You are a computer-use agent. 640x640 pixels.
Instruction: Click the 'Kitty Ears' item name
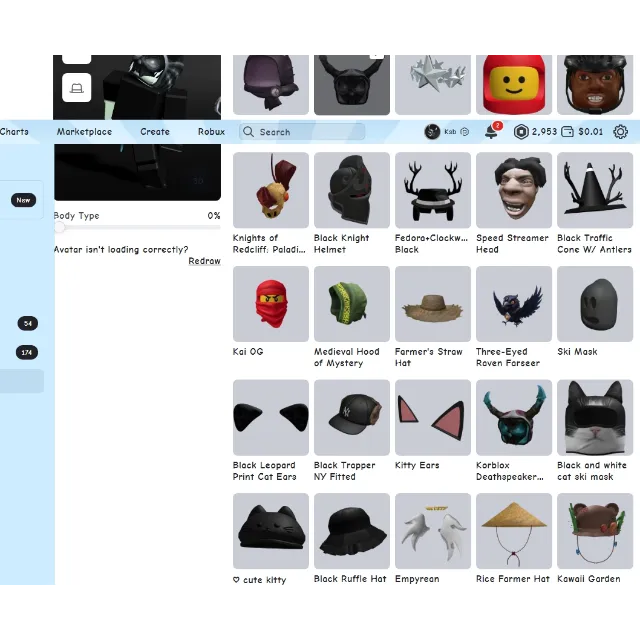417,465
